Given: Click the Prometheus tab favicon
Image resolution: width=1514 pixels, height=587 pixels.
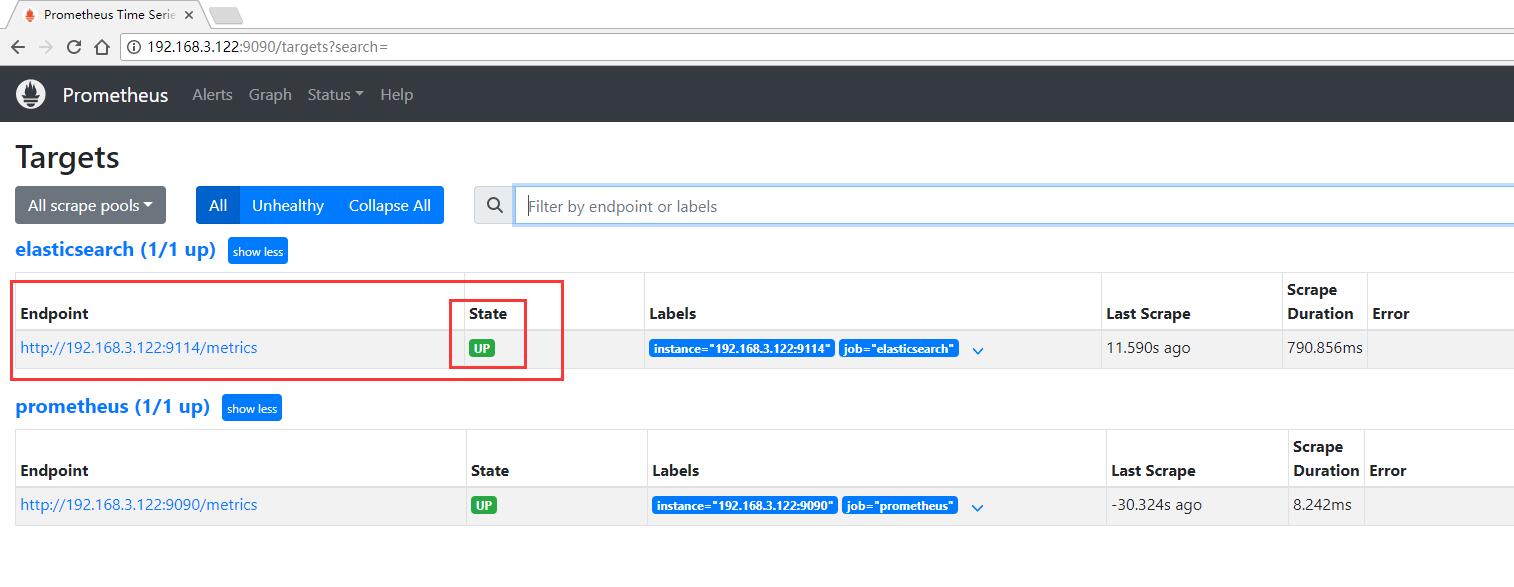Looking at the screenshot, I should click(x=30, y=14).
